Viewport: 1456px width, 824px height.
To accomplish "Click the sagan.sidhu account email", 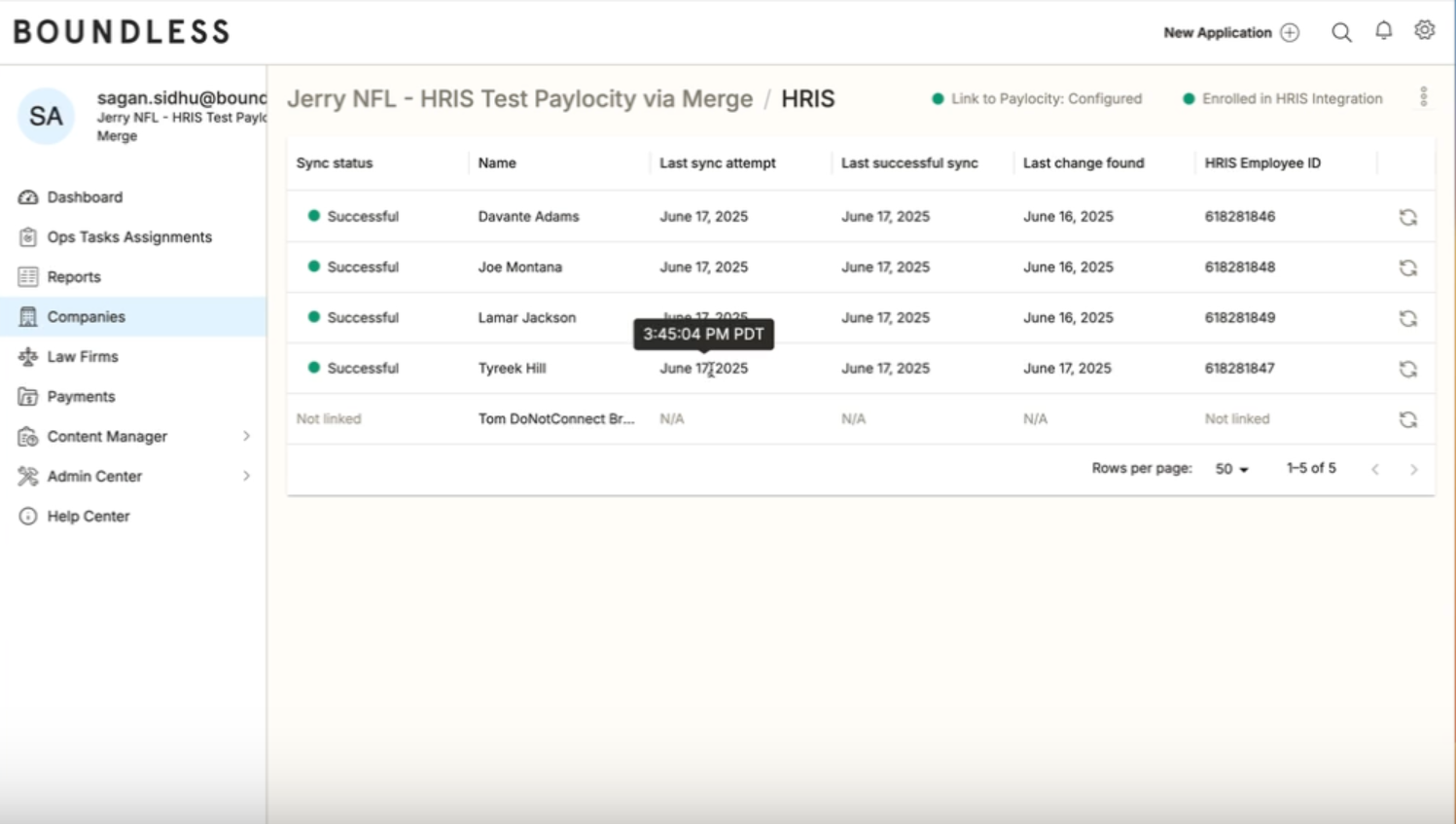I will 182,97.
